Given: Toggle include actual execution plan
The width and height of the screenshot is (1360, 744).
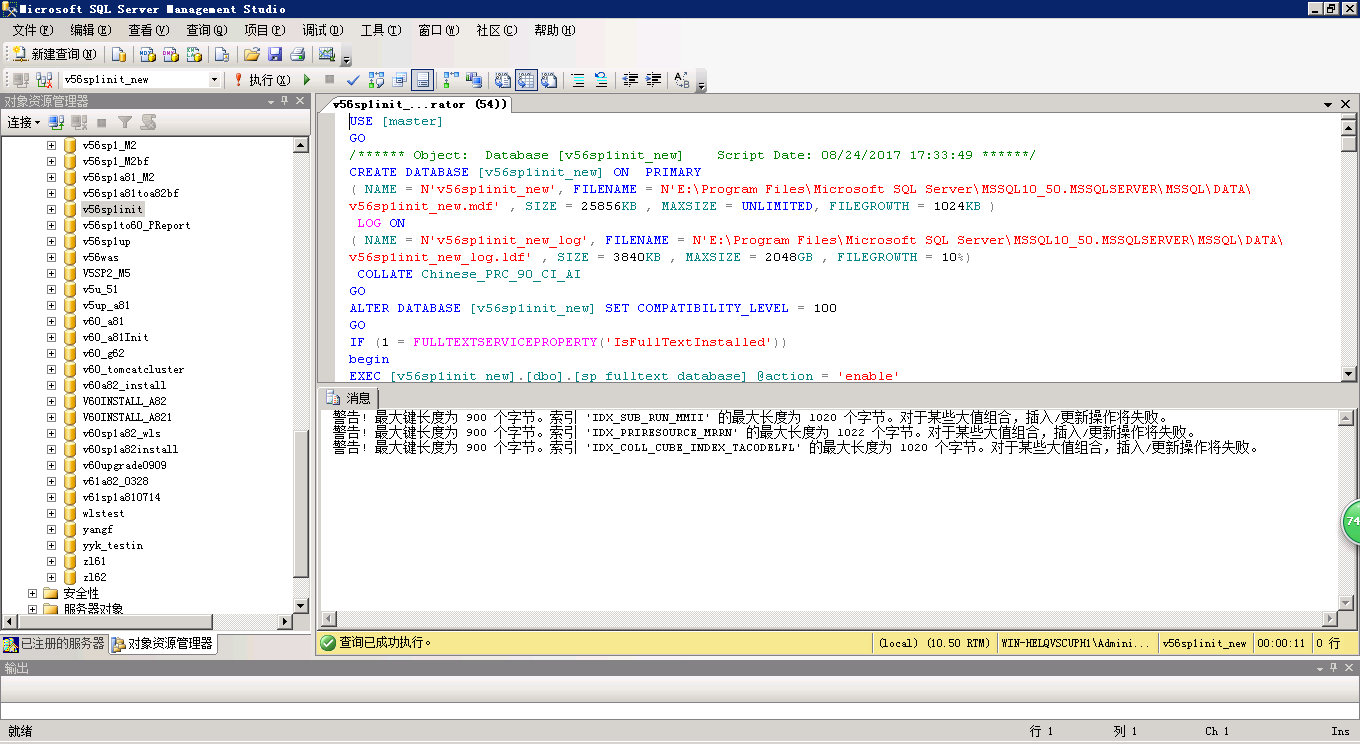Looking at the screenshot, I should [448, 79].
